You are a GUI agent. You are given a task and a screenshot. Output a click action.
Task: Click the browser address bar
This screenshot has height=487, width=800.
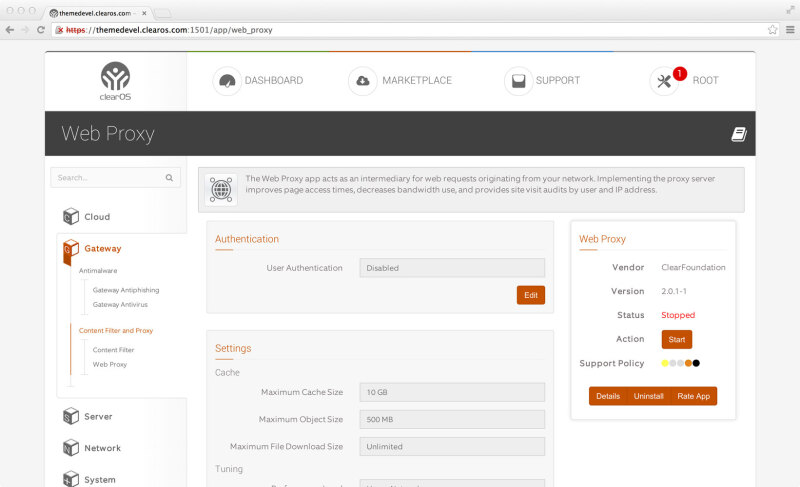coord(416,30)
